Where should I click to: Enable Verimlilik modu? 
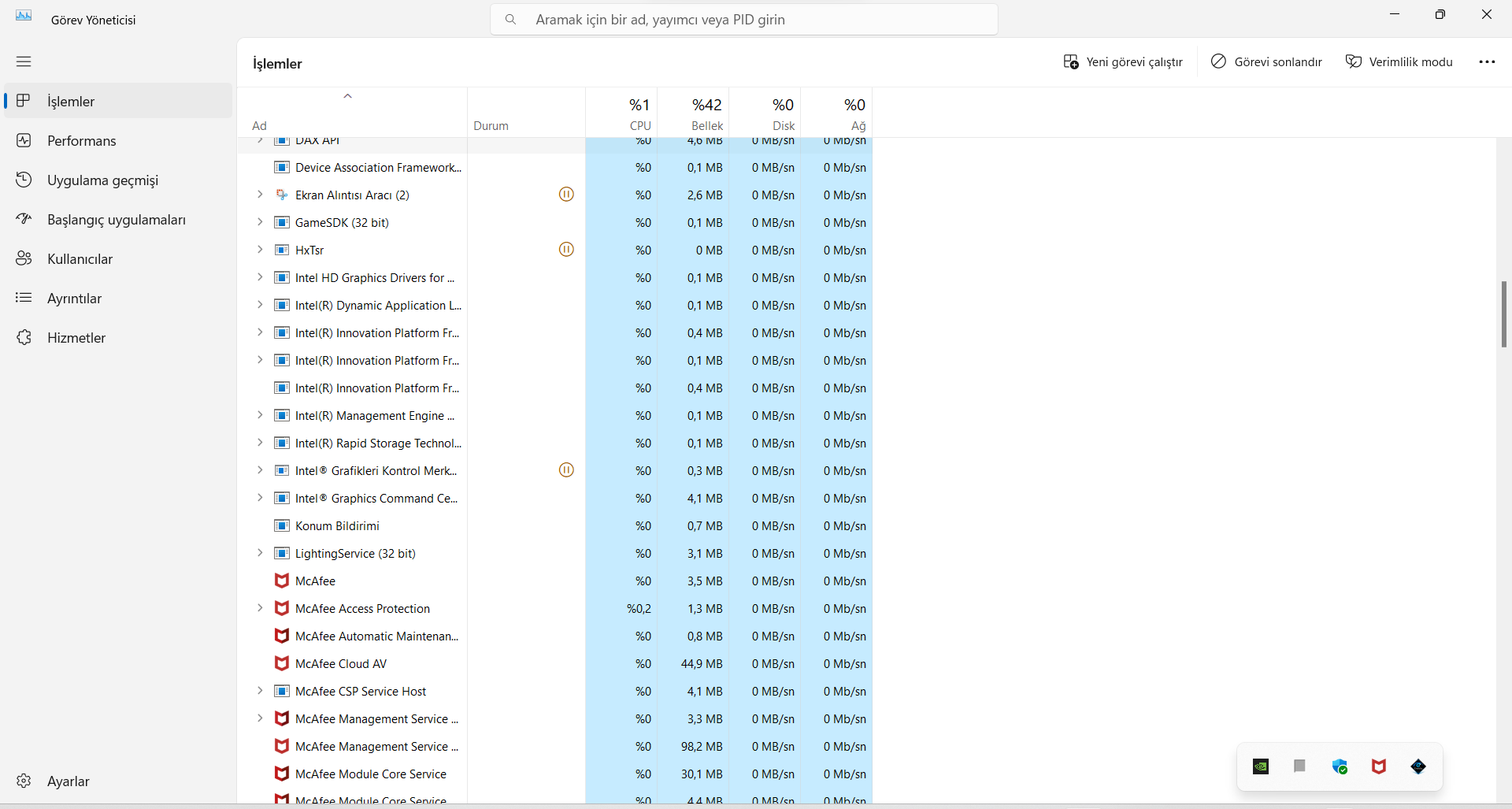pos(1399,61)
